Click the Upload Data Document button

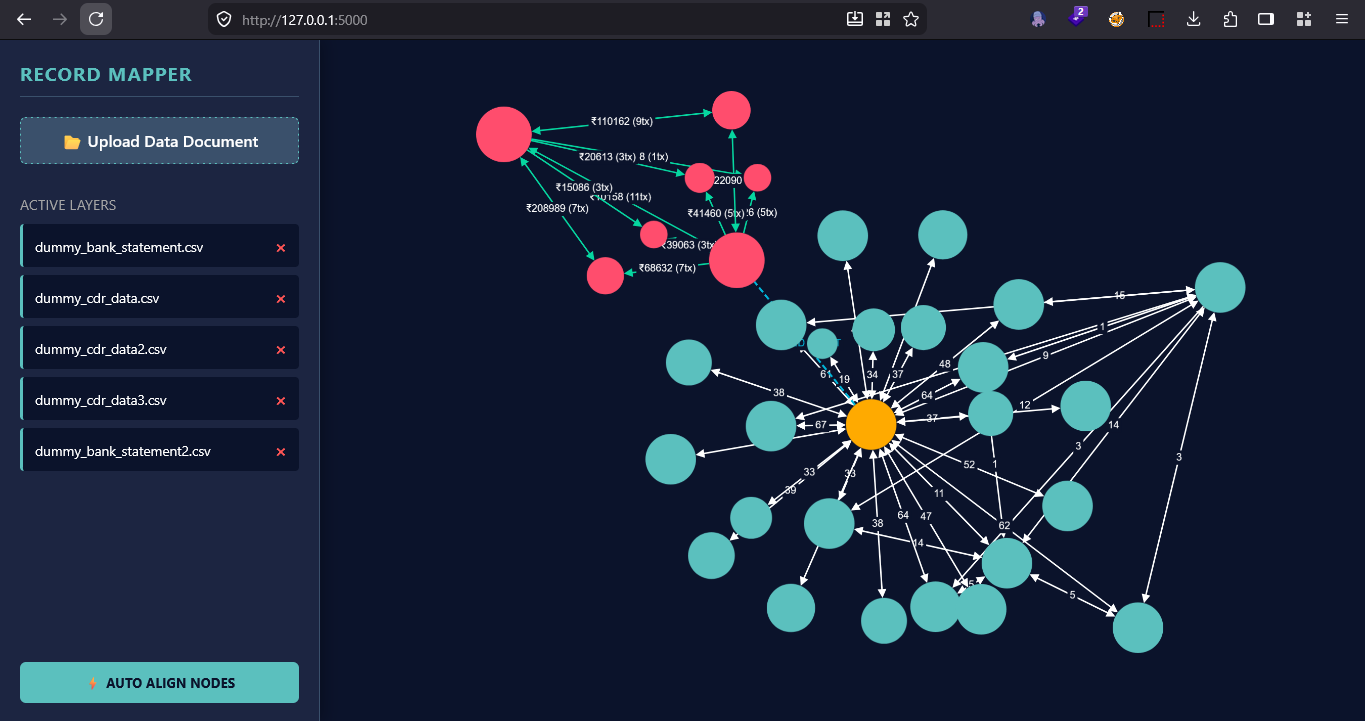[x=159, y=141]
